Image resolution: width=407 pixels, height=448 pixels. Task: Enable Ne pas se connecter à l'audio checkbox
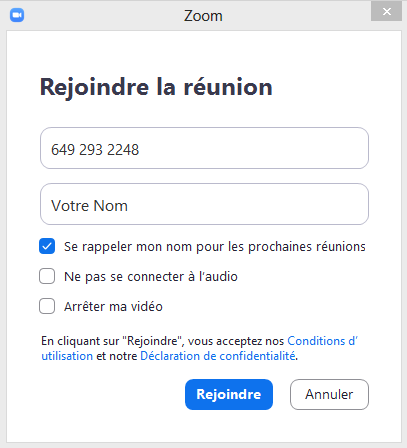(47, 276)
